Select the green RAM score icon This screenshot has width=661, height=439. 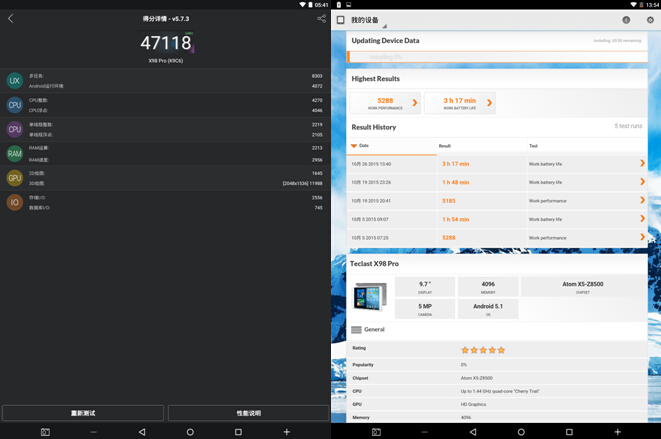pyautogui.click(x=15, y=154)
